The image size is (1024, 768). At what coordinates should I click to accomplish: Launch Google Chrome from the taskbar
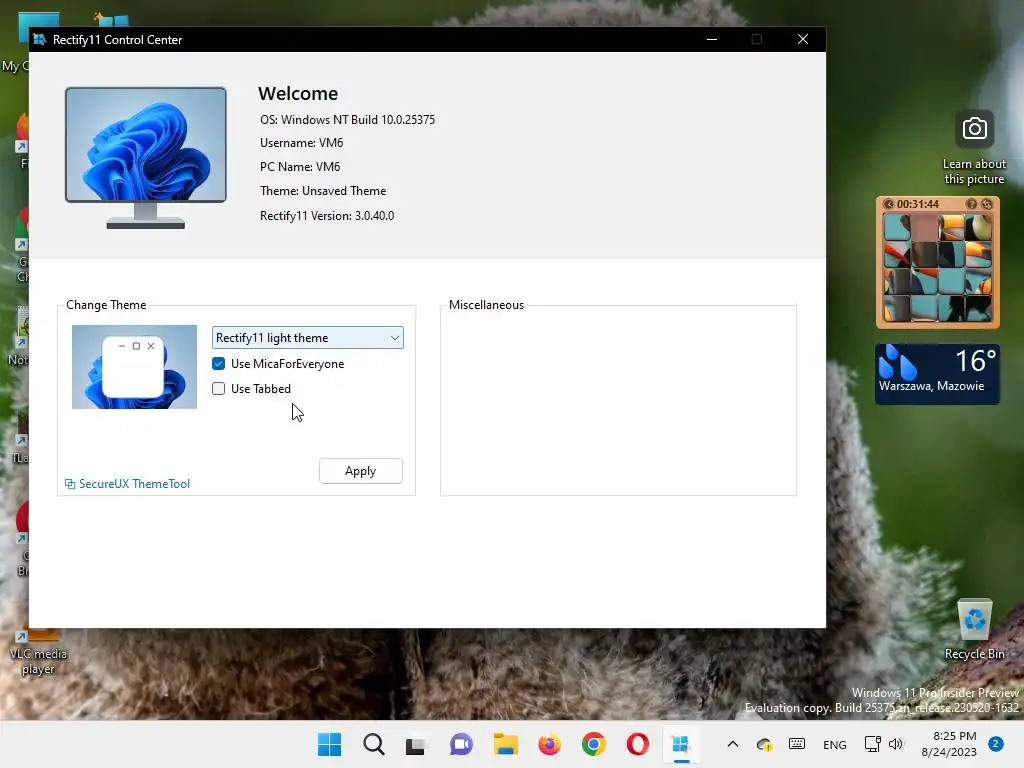coord(594,744)
